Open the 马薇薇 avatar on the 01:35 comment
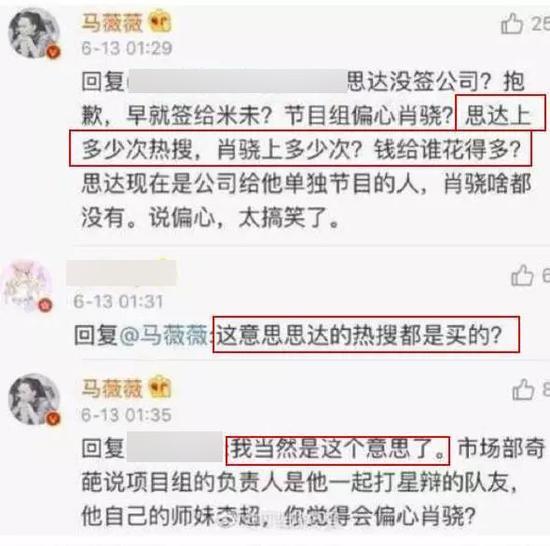The width and height of the screenshot is (550, 546). (34, 399)
